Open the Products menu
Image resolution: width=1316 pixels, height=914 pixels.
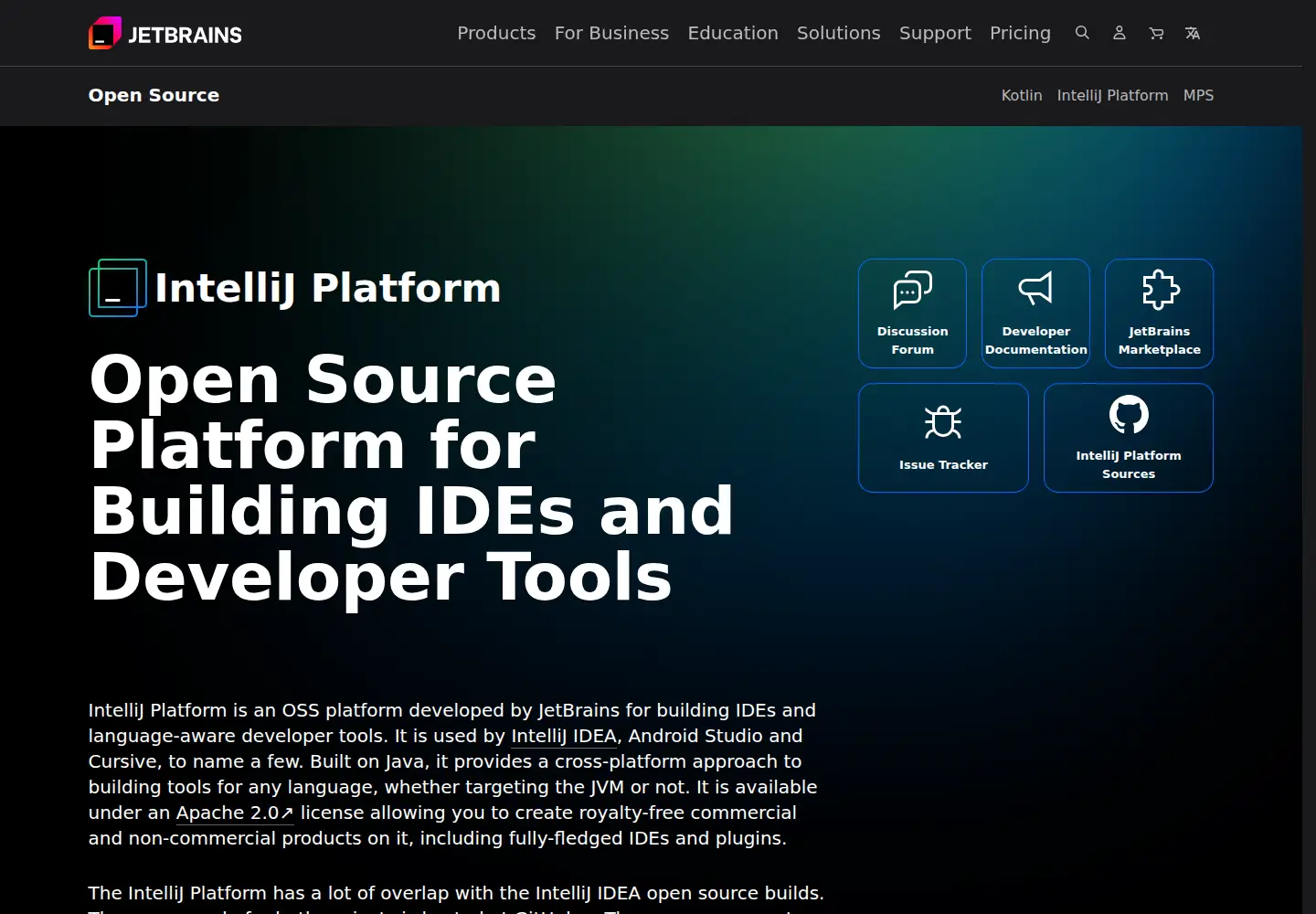tap(496, 33)
